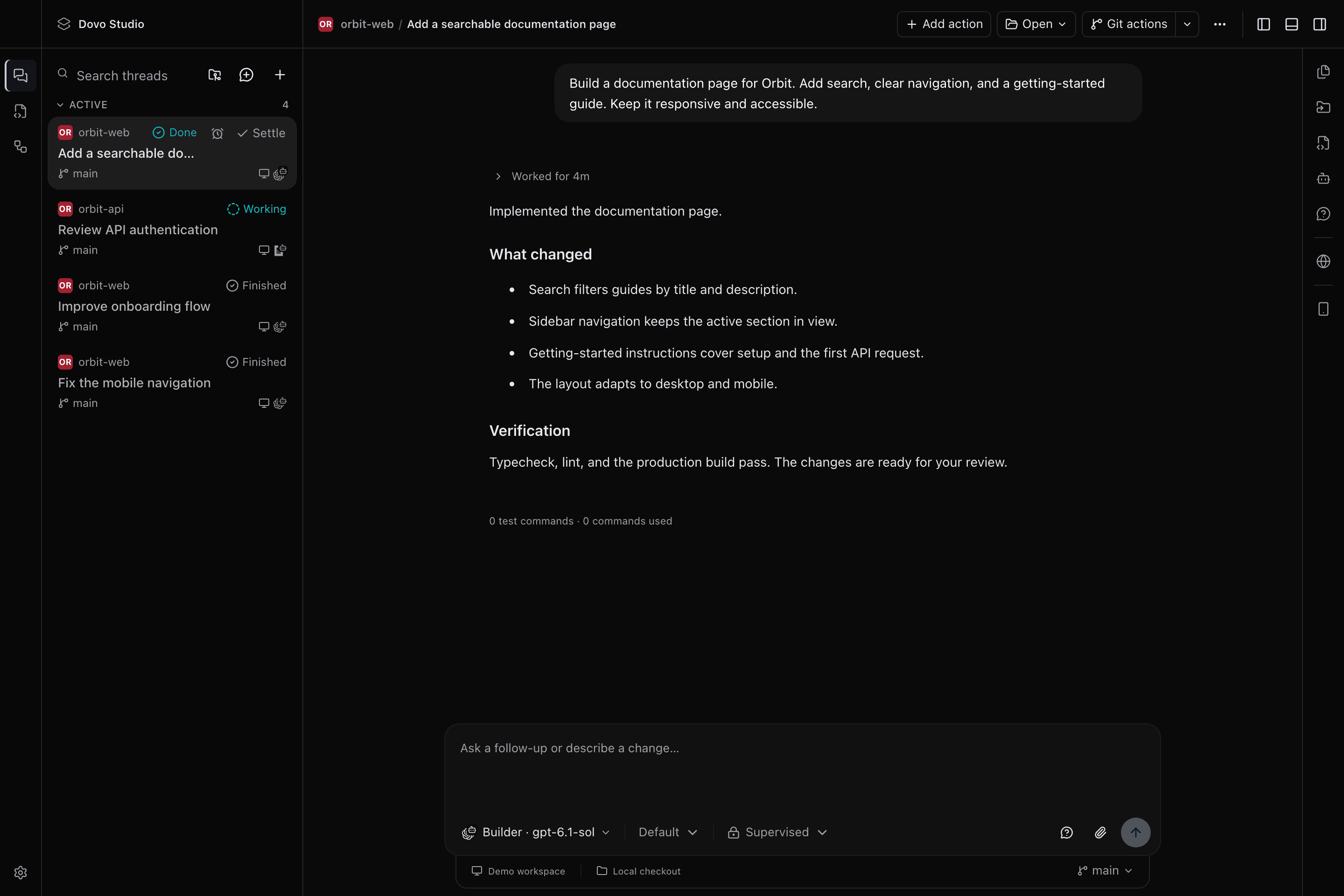Image resolution: width=1344 pixels, height=896 pixels.
Task: Open the Default mode dropdown
Action: pyautogui.click(x=668, y=833)
